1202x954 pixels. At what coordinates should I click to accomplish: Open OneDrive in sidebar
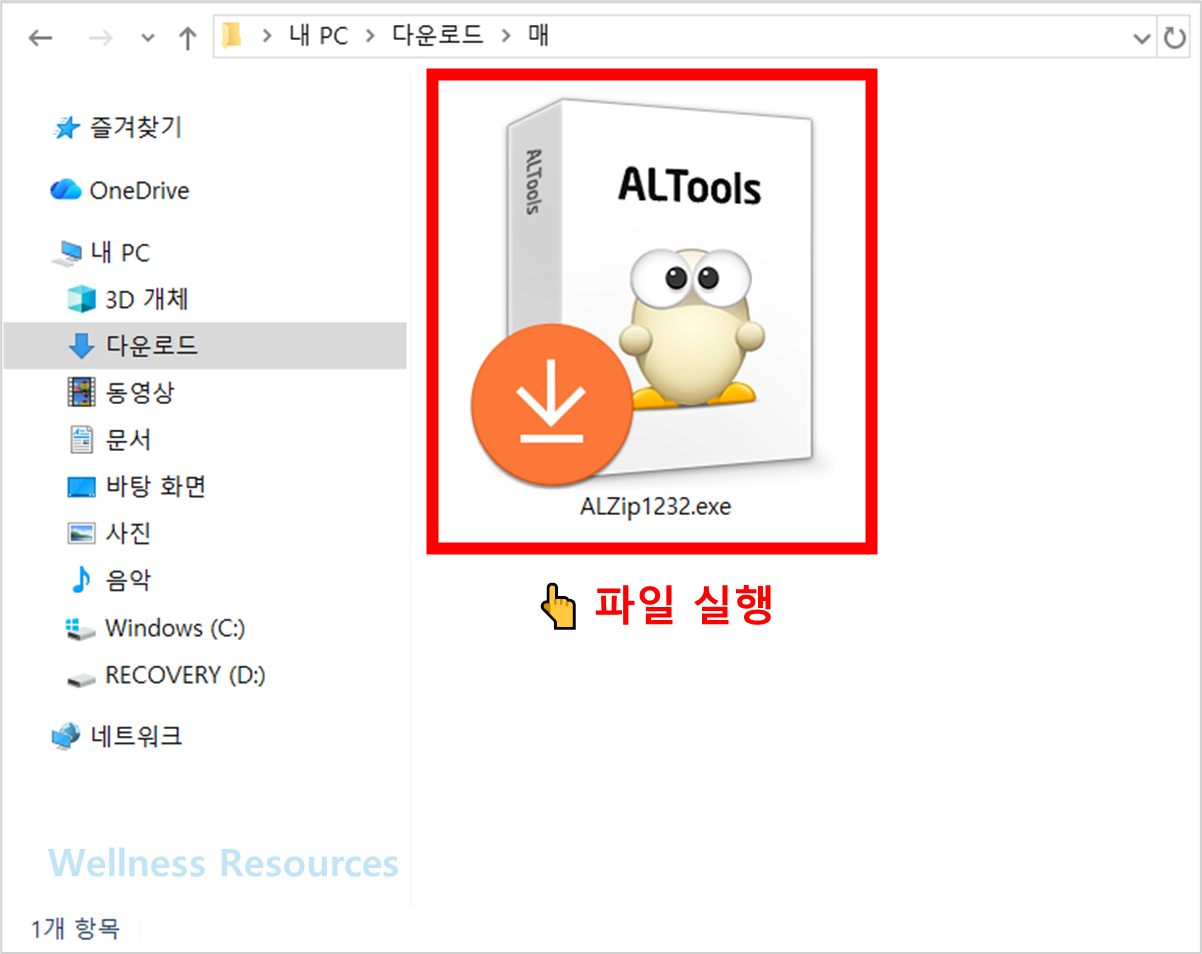coord(139,190)
